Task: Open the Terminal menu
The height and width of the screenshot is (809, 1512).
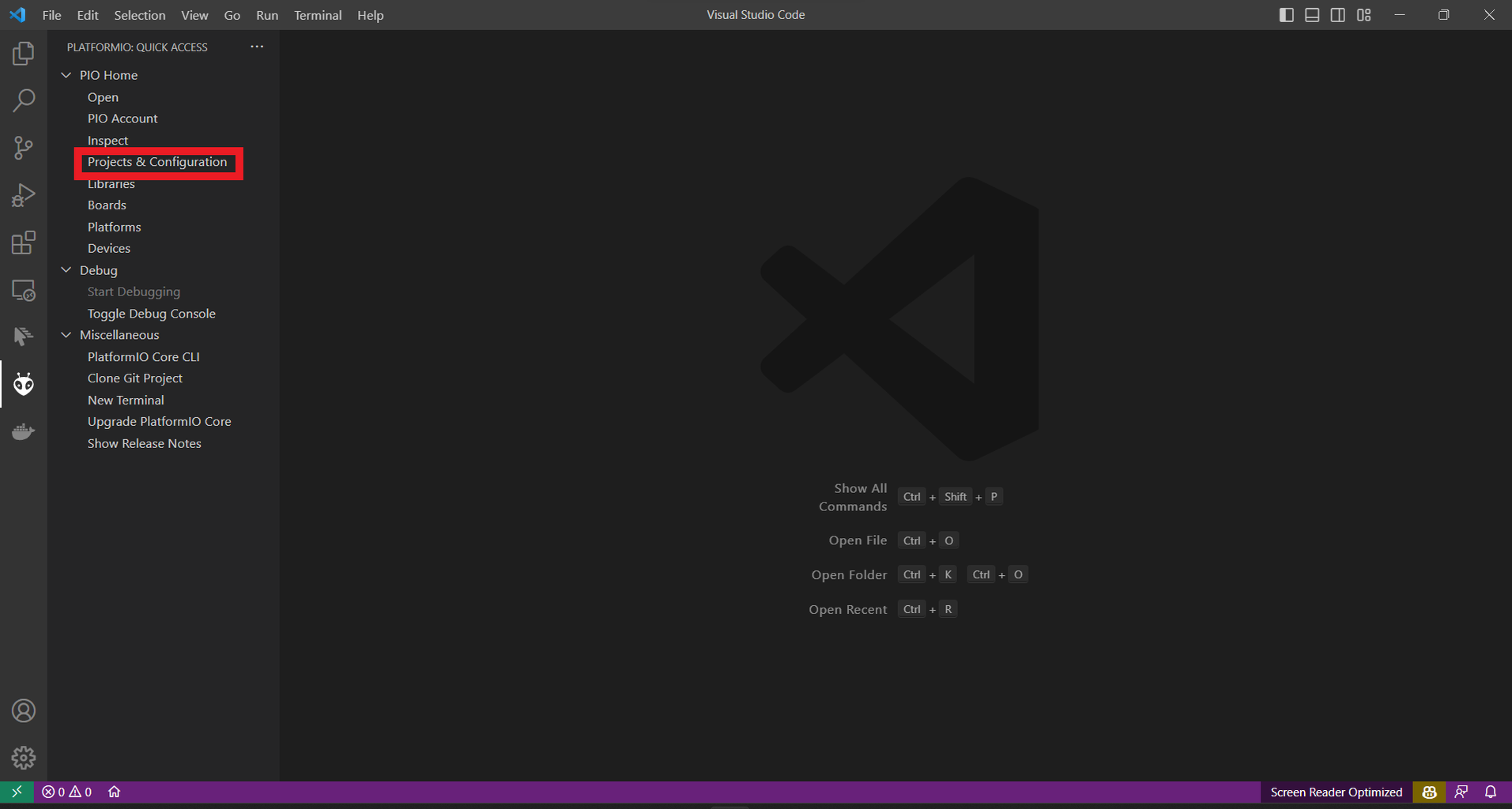Action: coord(317,14)
